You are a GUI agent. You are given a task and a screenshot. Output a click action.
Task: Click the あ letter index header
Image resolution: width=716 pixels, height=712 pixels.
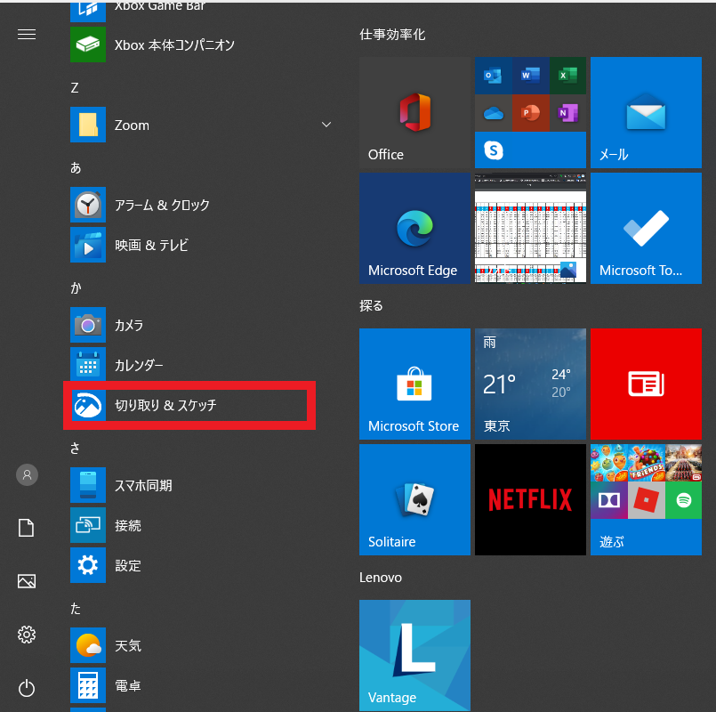pos(75,168)
